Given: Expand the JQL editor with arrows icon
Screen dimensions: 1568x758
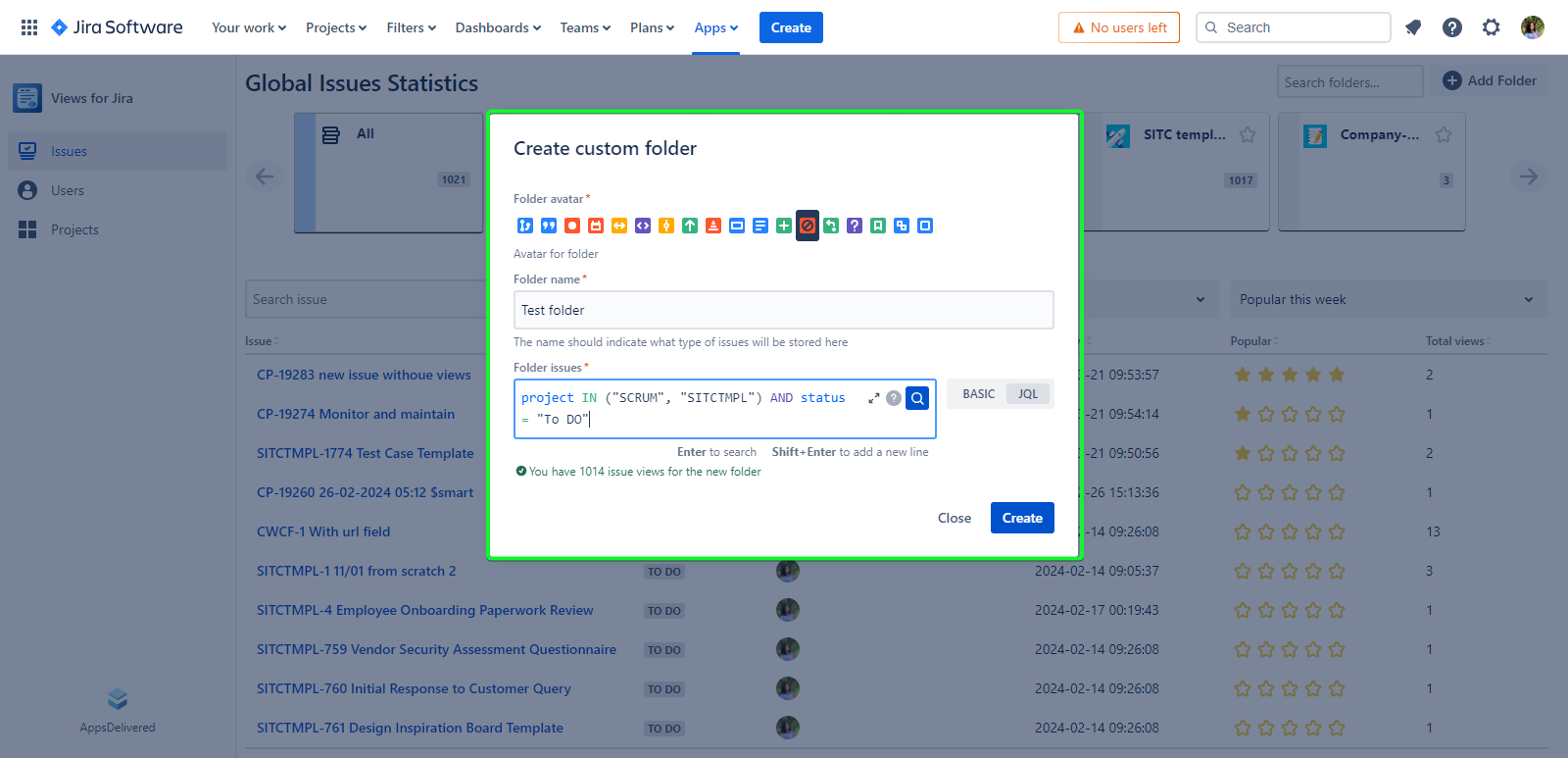Looking at the screenshot, I should [873, 398].
